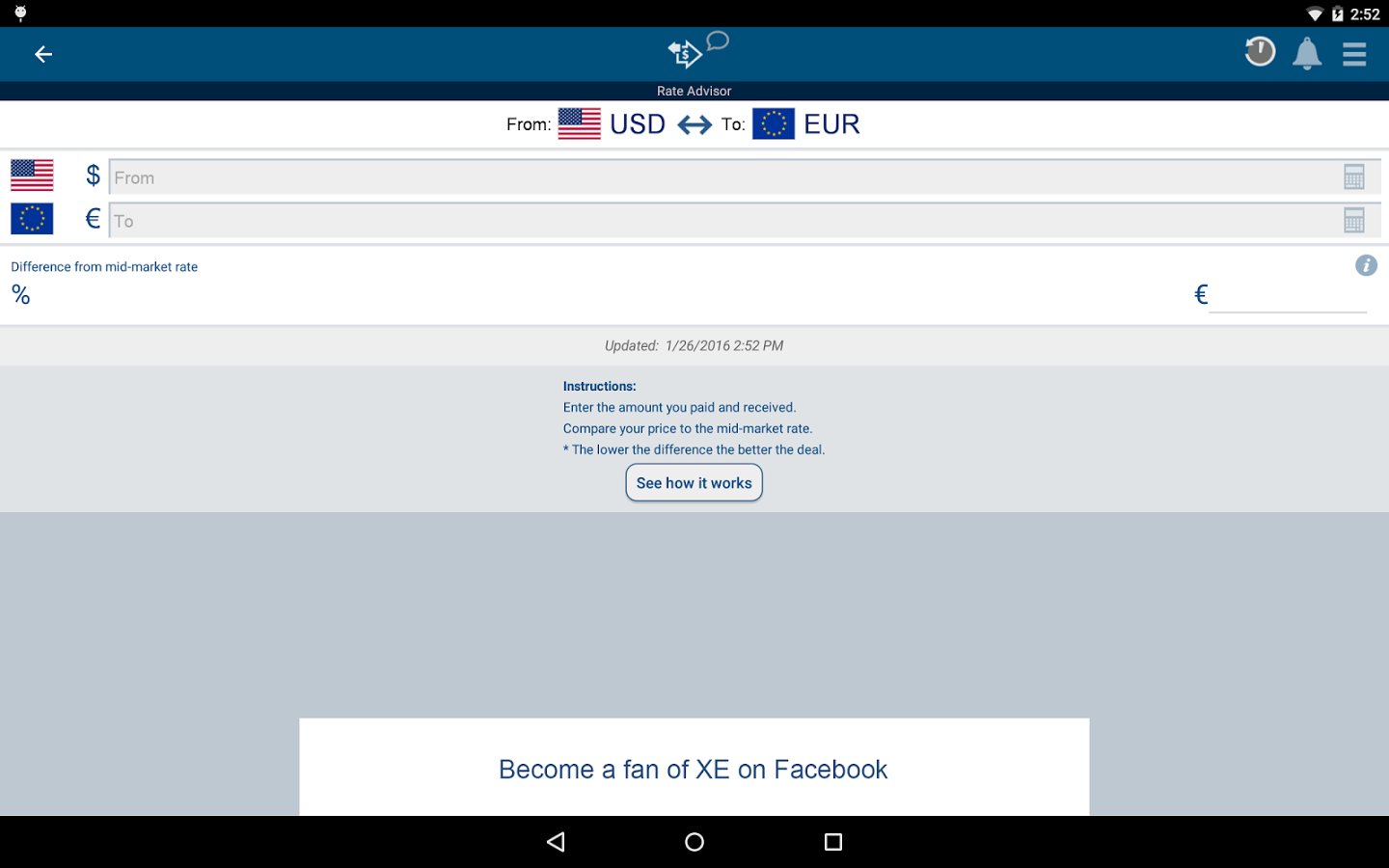Tap the Android recent apps button
The width and height of the screenshot is (1389, 868).
point(833,842)
